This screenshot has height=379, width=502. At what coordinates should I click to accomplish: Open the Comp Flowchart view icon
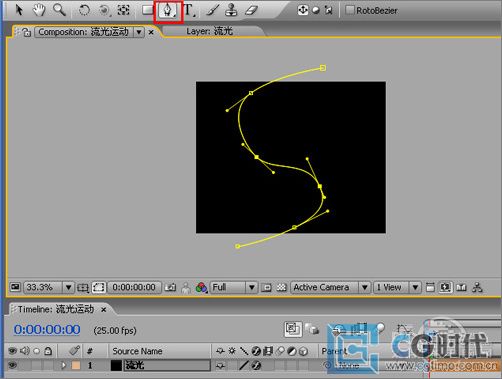coord(477,287)
